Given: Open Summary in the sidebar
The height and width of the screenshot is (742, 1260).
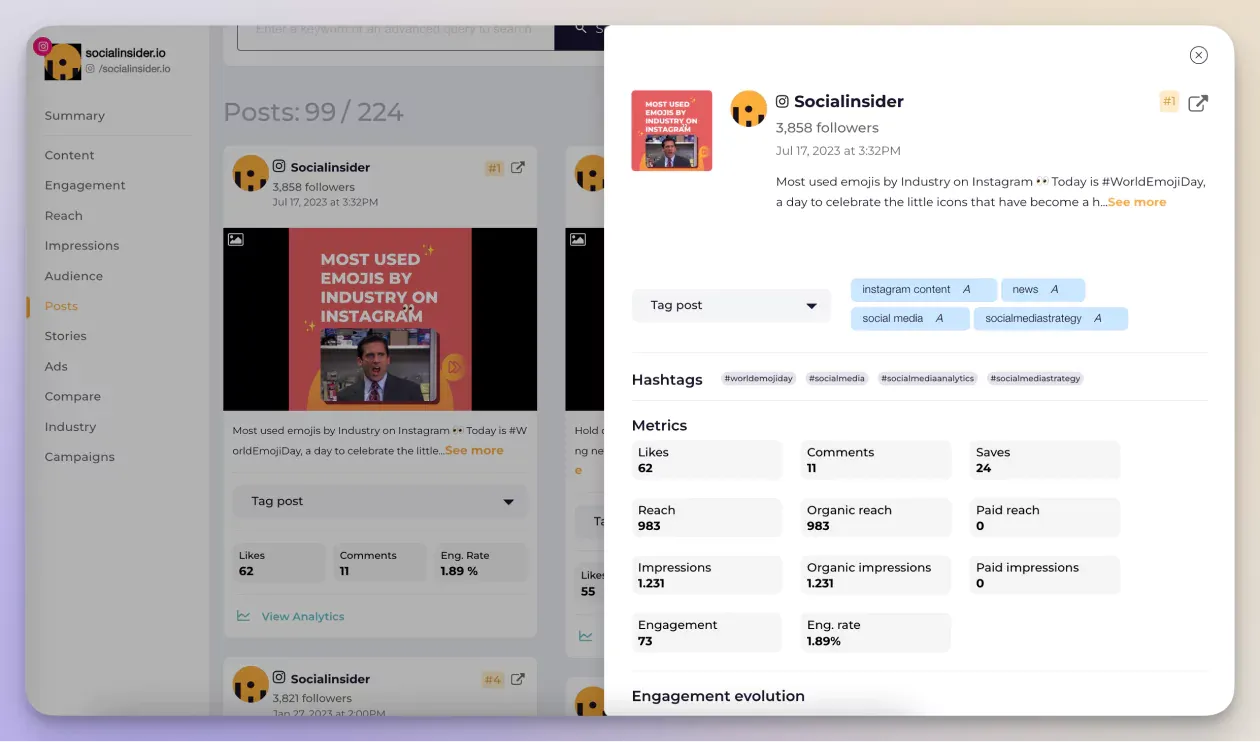Looking at the screenshot, I should [74, 116].
